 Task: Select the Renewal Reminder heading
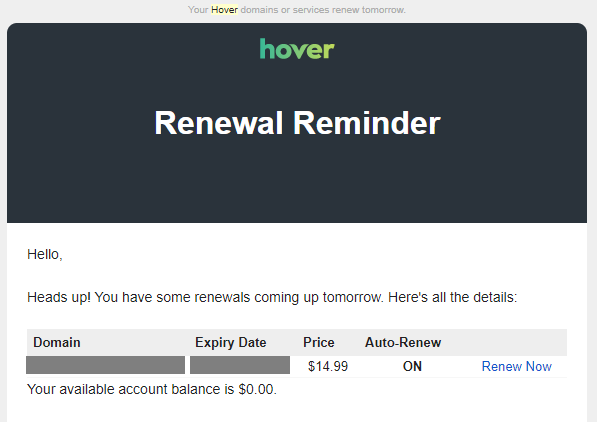[297, 123]
